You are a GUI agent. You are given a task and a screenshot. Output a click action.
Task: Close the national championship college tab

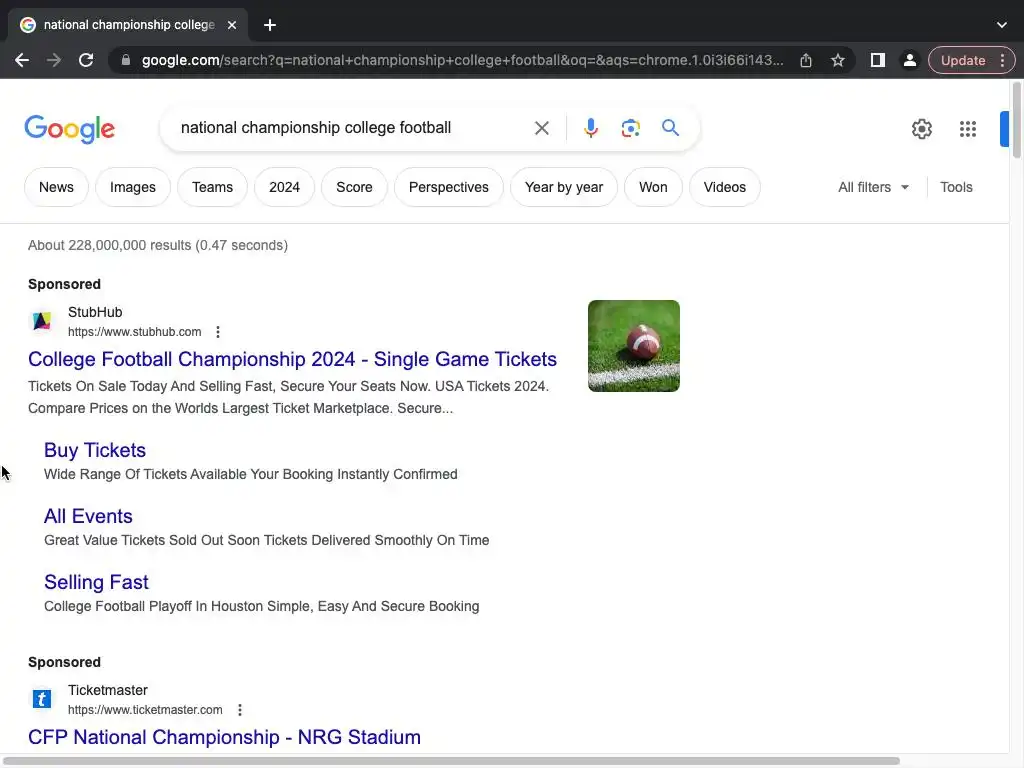[x=232, y=25]
